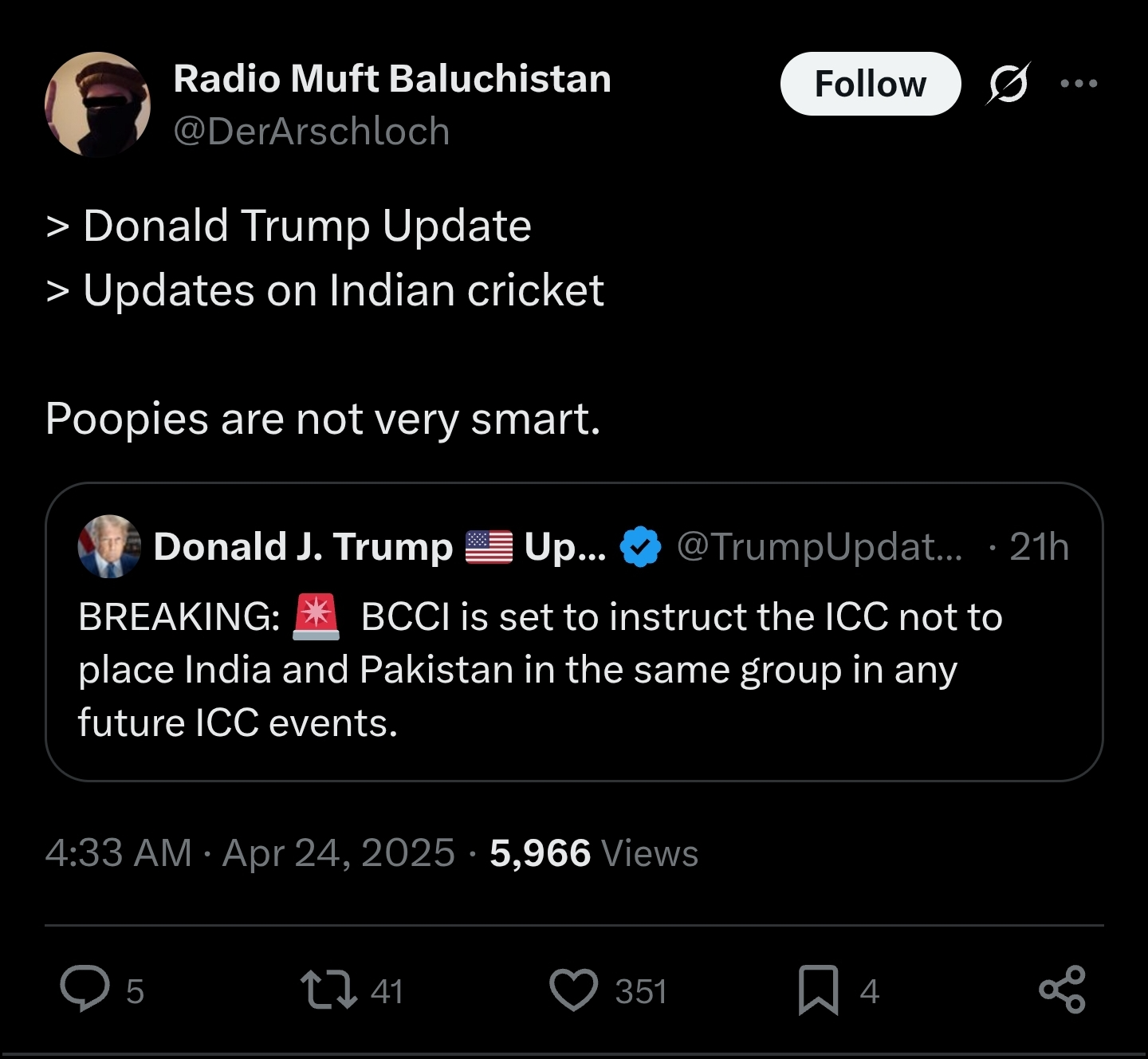Click the Follow button
Screen dimensions: 1148x1059
(x=871, y=84)
